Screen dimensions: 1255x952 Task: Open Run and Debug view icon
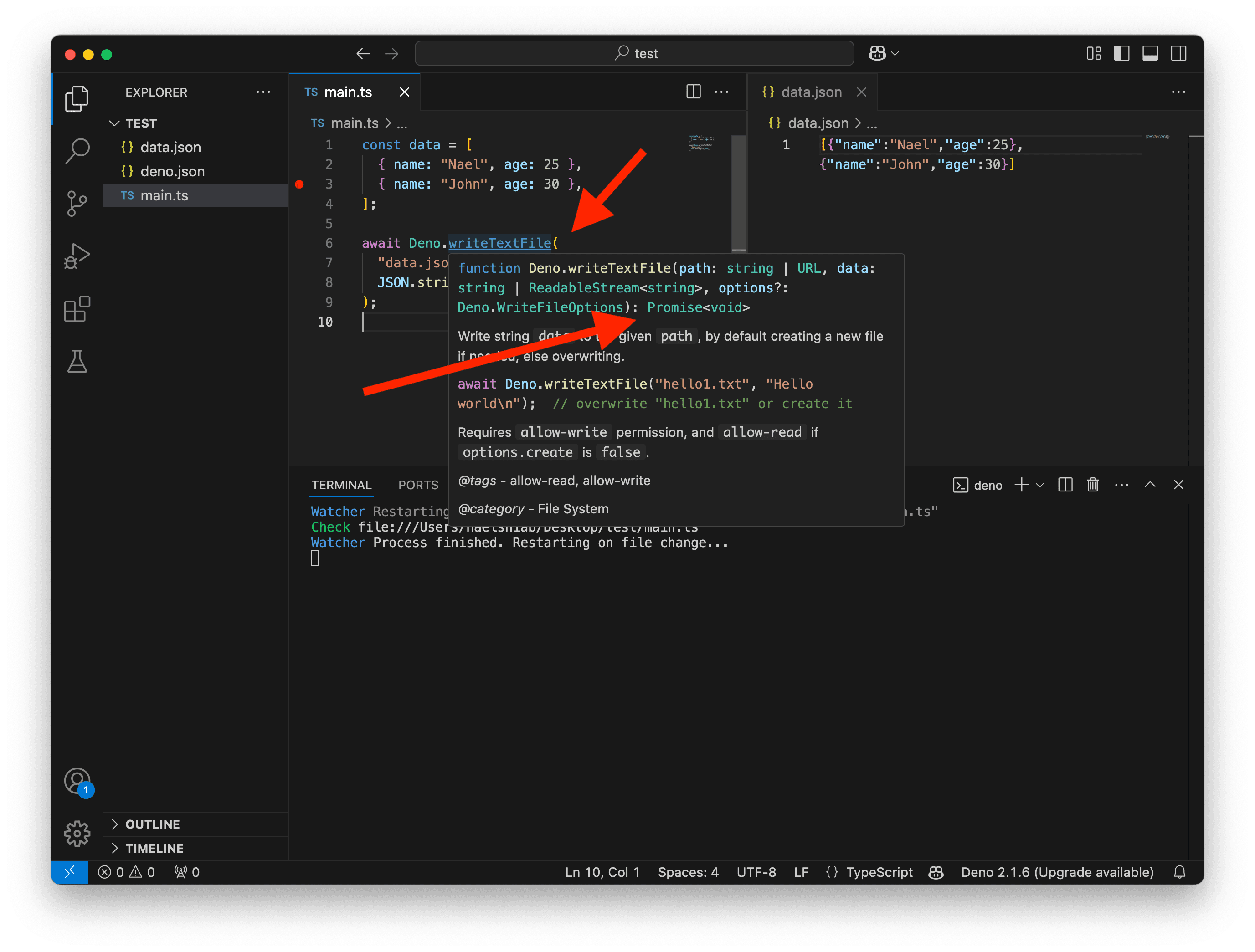[x=77, y=256]
